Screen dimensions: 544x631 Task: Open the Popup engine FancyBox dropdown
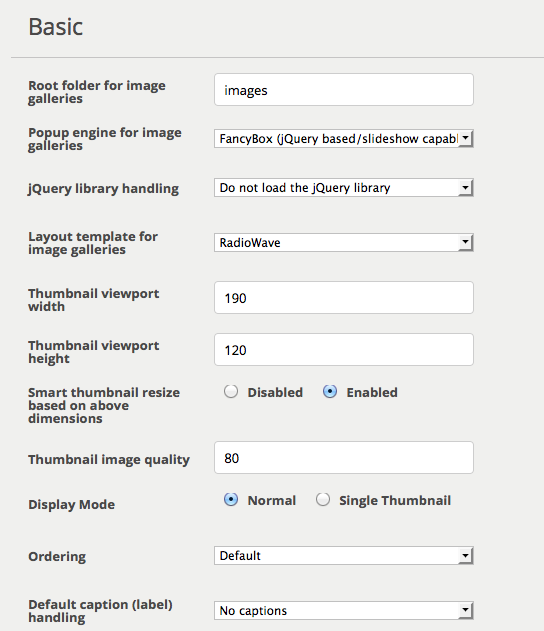[344, 139]
